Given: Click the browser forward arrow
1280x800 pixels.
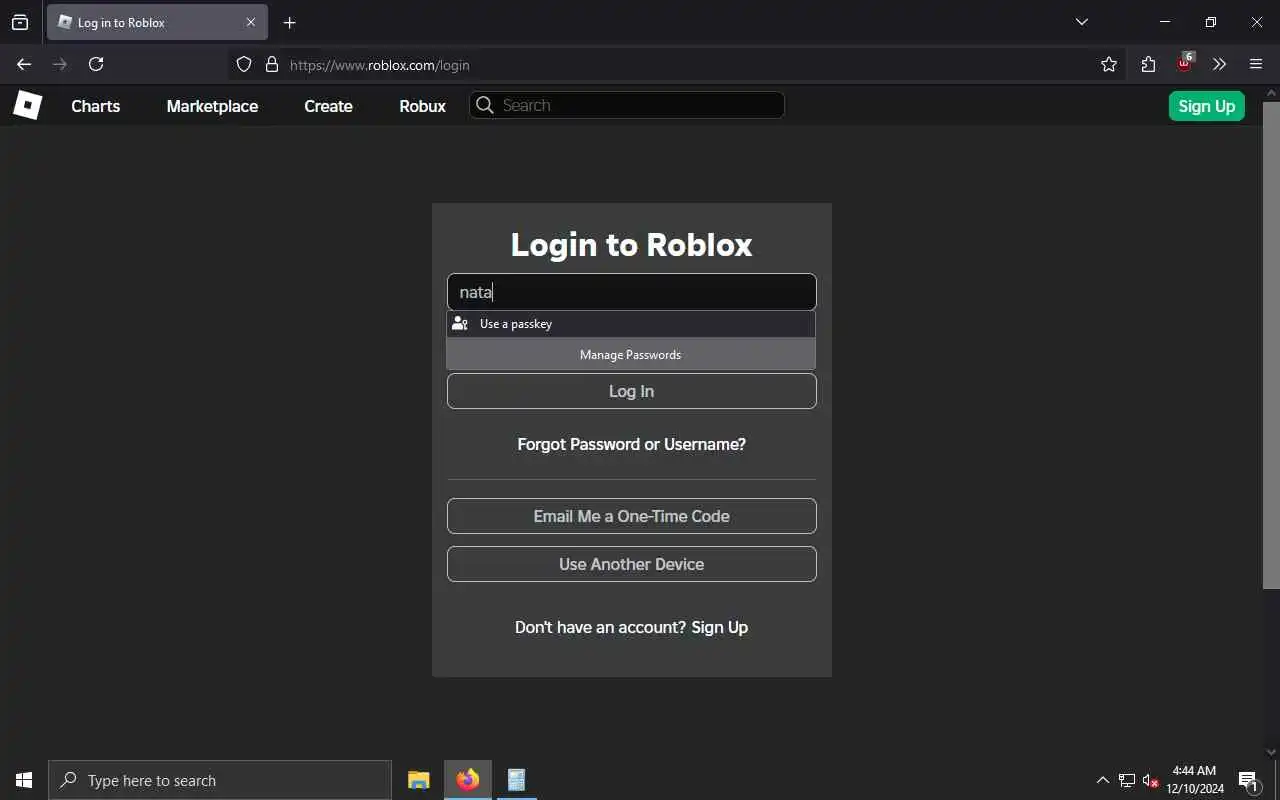Looking at the screenshot, I should (60, 64).
